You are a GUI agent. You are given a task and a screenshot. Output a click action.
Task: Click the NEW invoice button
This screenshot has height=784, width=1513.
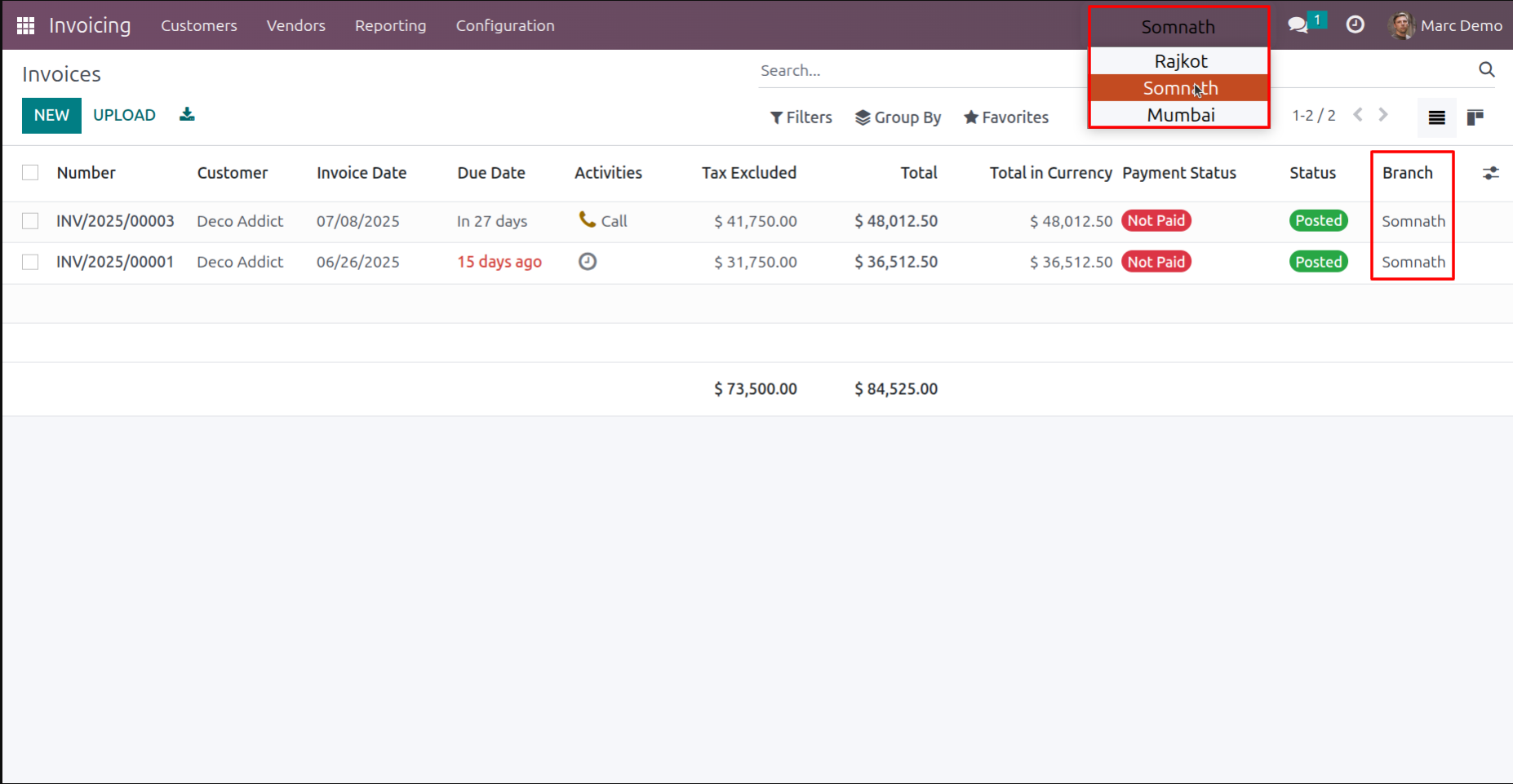51,115
